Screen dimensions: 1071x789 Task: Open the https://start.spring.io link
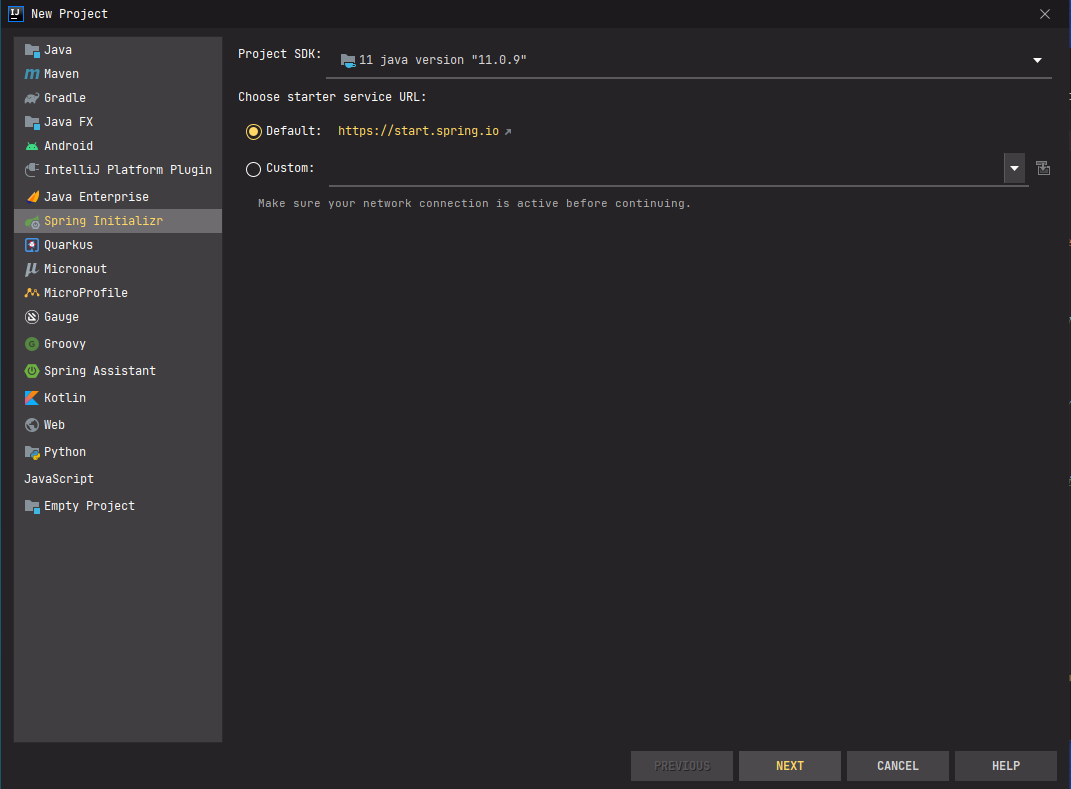coord(418,131)
